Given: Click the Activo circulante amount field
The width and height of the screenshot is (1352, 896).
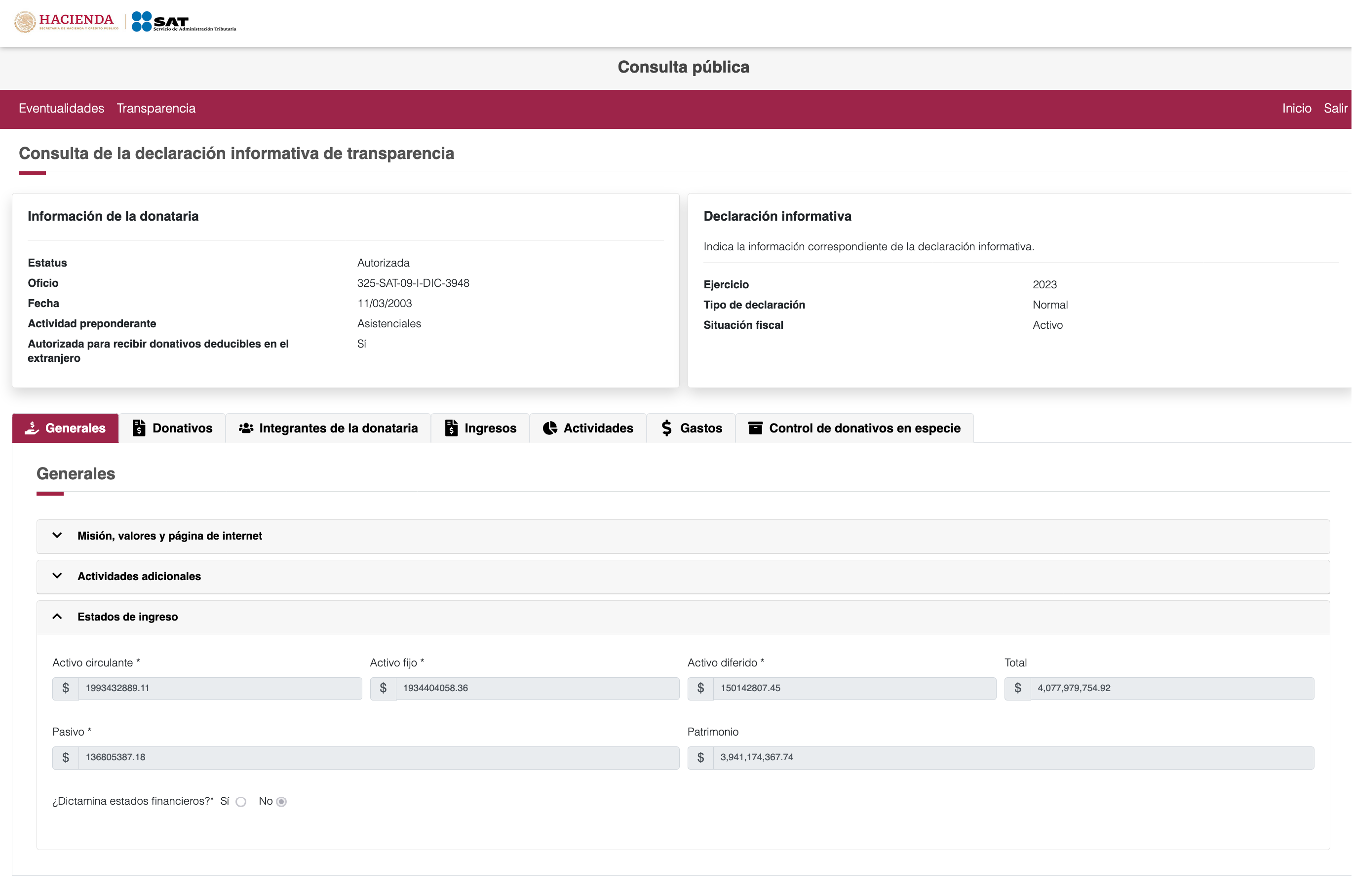Looking at the screenshot, I should [219, 688].
